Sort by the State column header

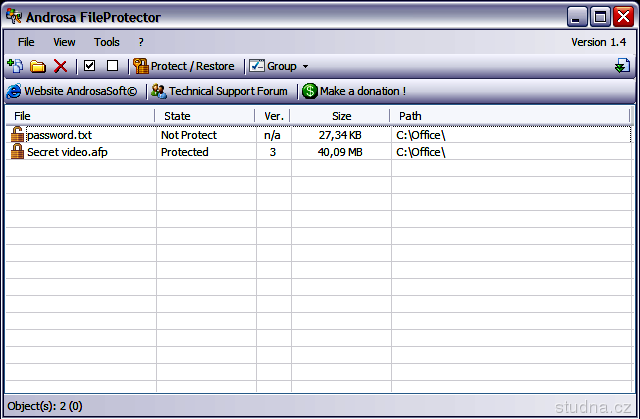205,116
